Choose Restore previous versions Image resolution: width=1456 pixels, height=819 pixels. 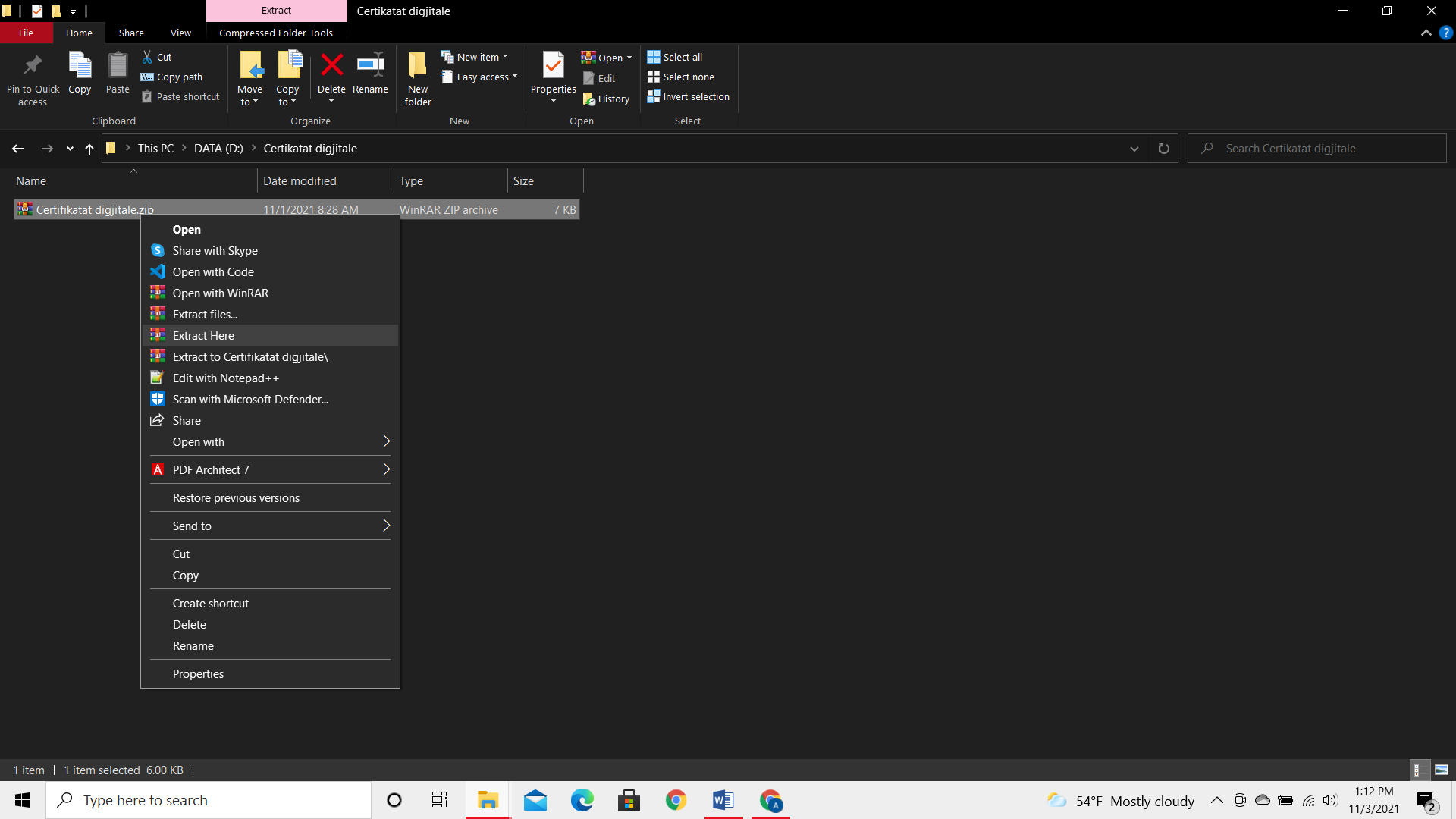pos(270,497)
